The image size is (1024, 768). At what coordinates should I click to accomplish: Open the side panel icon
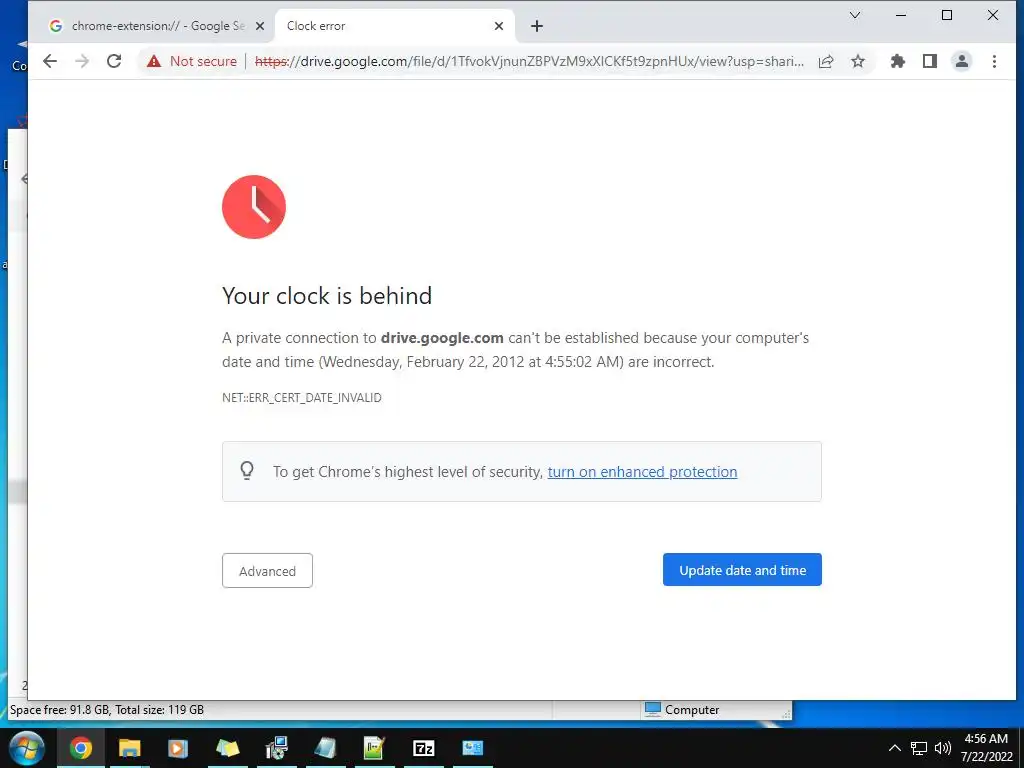930,61
